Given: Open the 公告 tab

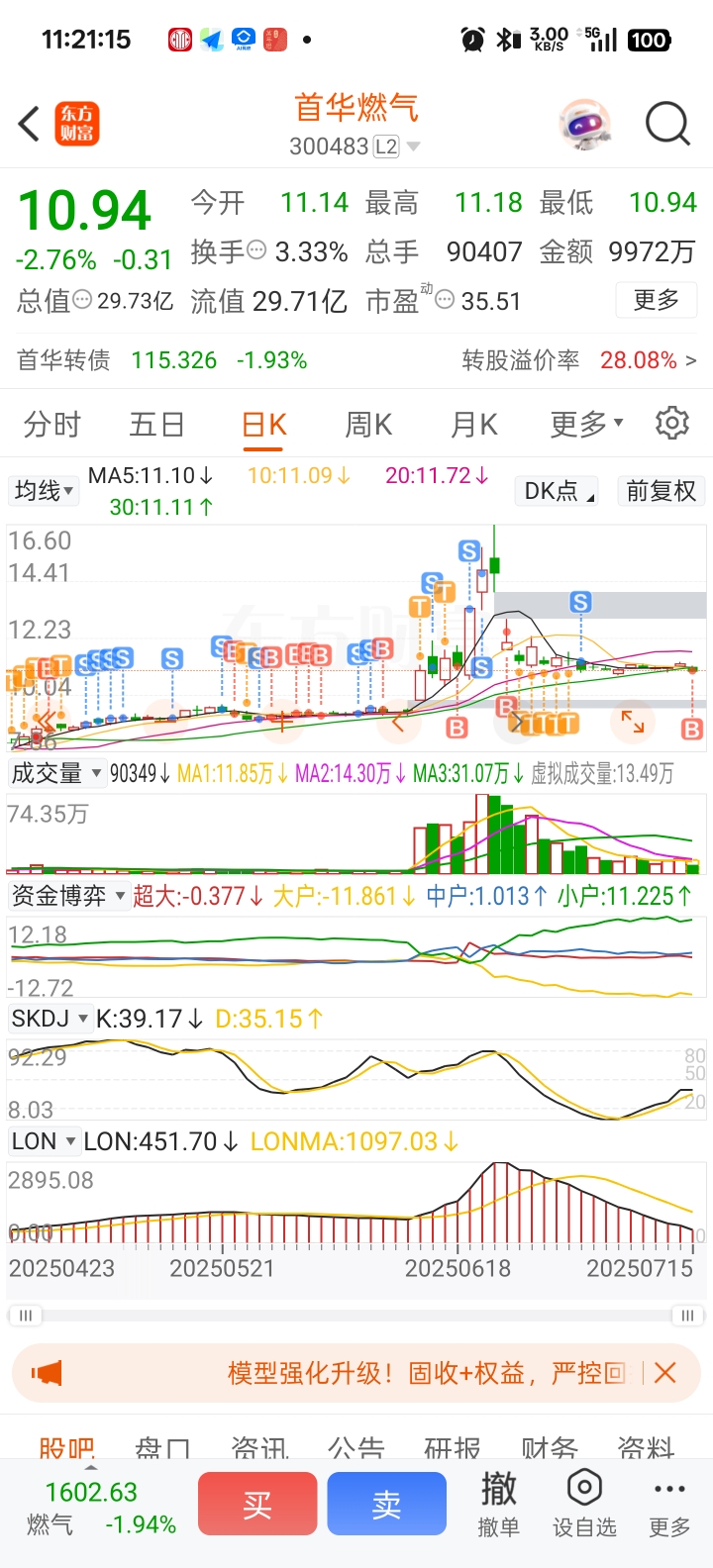Looking at the screenshot, I should (356, 1448).
